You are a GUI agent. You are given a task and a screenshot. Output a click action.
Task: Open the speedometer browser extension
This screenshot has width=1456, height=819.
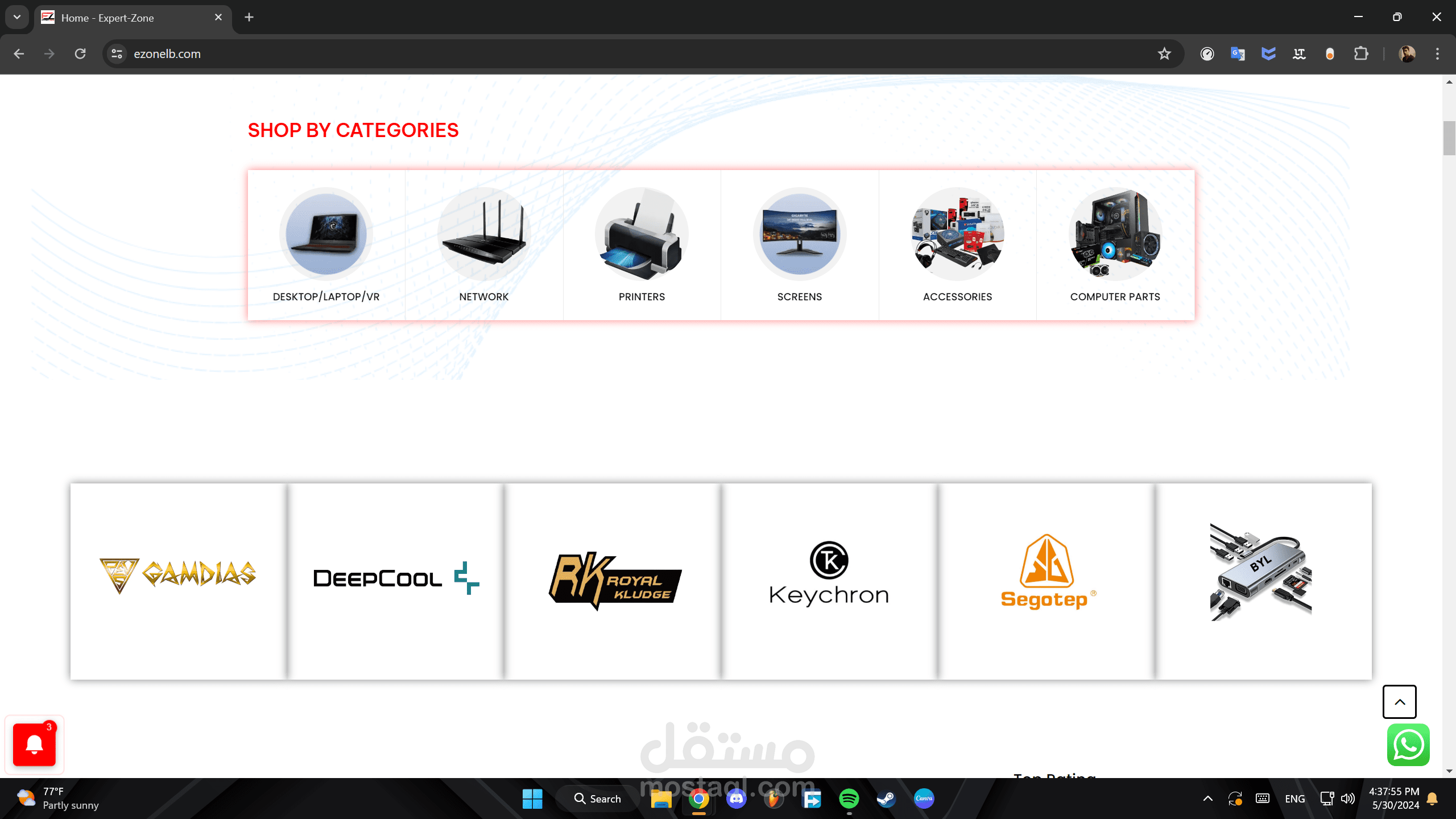(1207, 54)
